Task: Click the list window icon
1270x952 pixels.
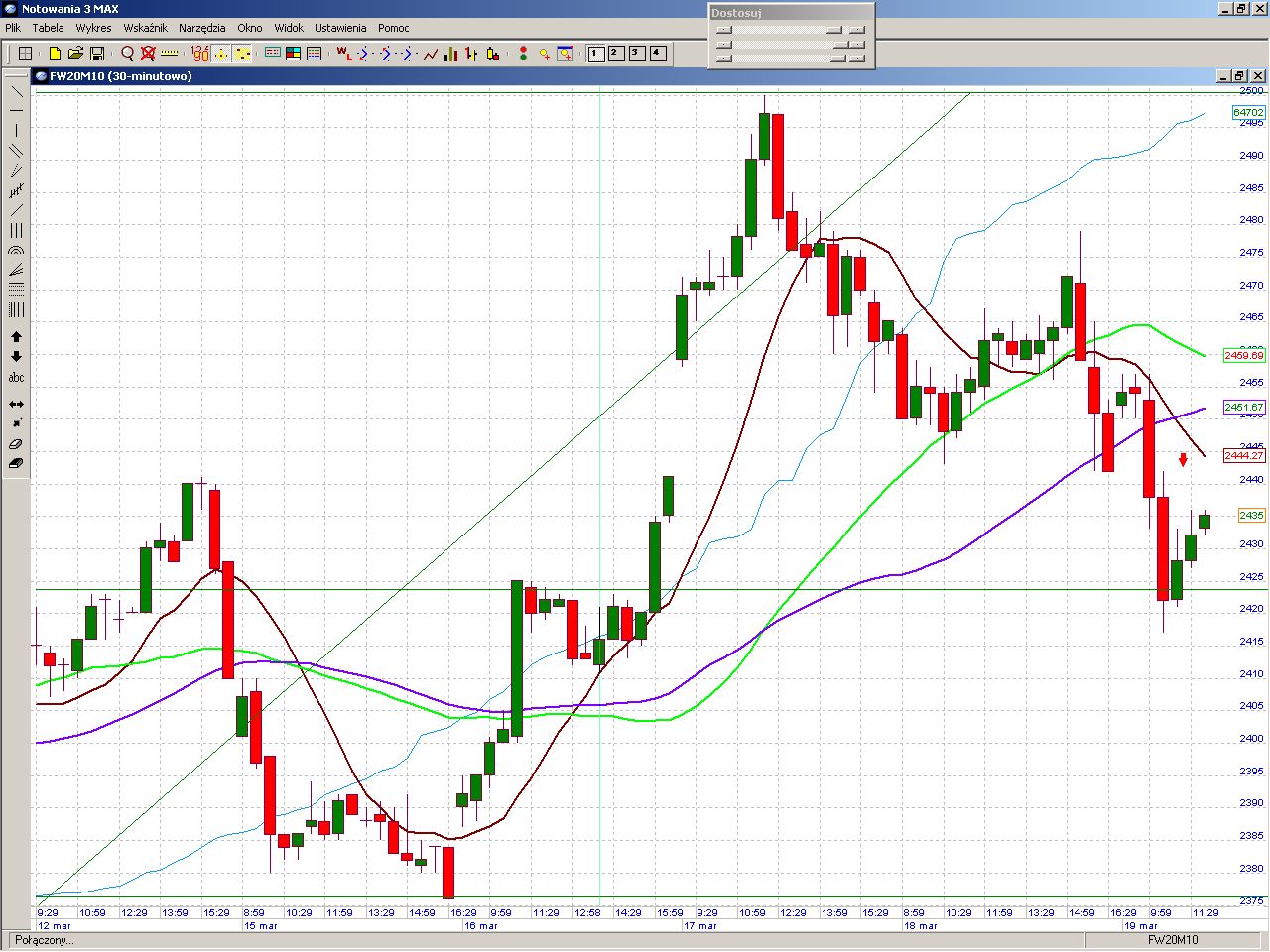Action: [x=314, y=54]
